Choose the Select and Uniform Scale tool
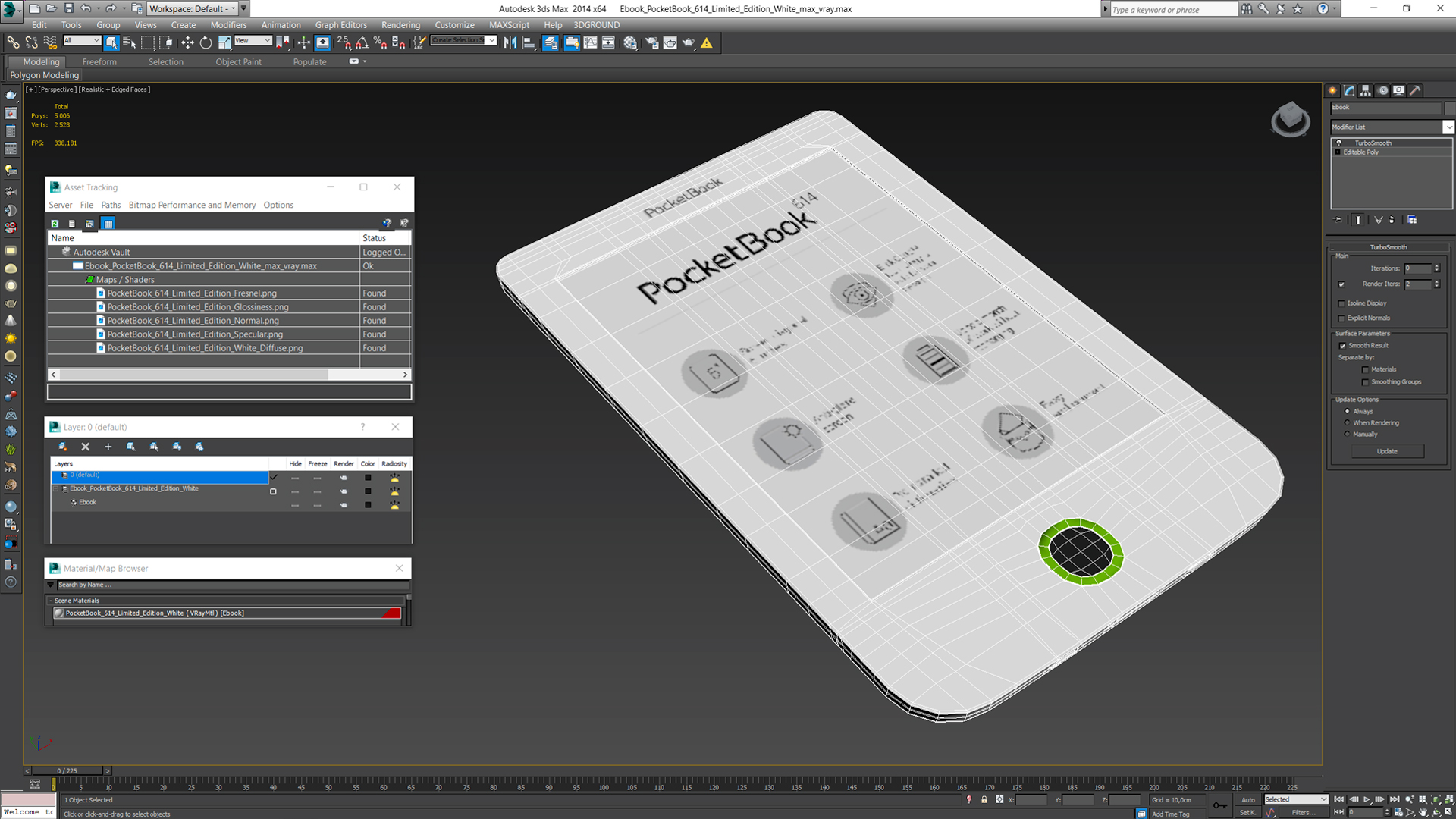Screen dimensions: 1456x819 click(x=224, y=43)
